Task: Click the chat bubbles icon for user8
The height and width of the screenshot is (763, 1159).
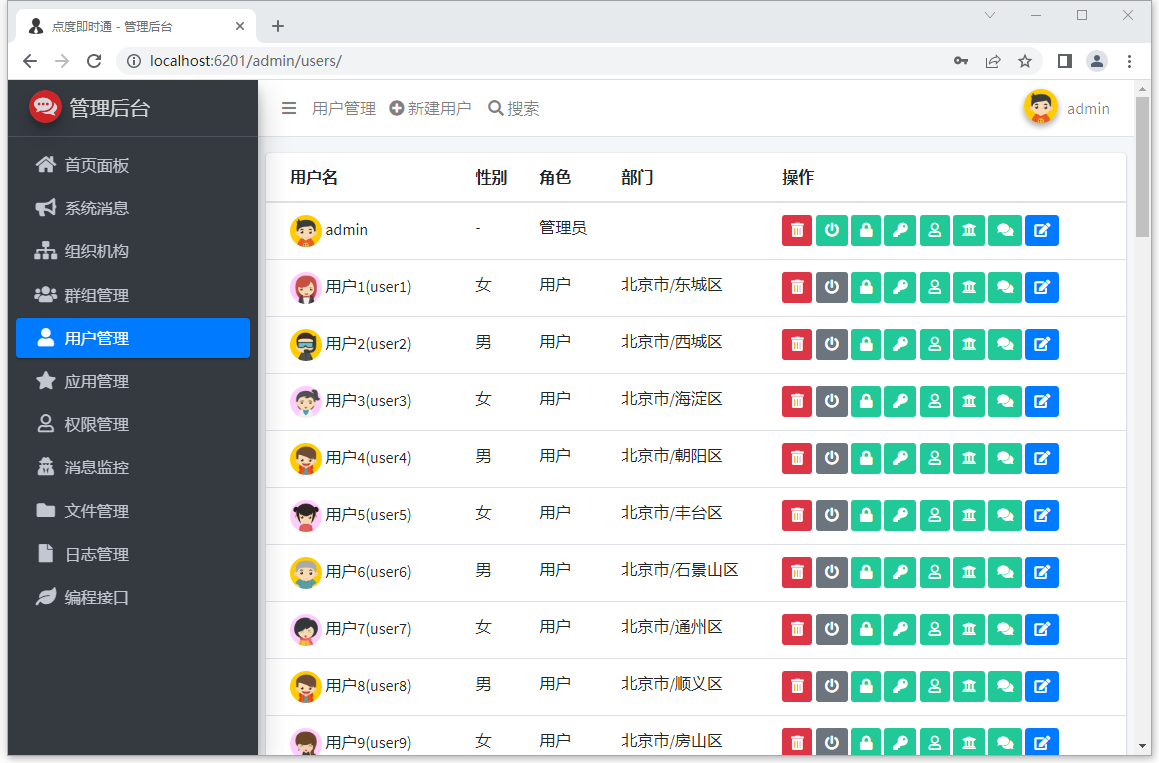Action: (1005, 685)
